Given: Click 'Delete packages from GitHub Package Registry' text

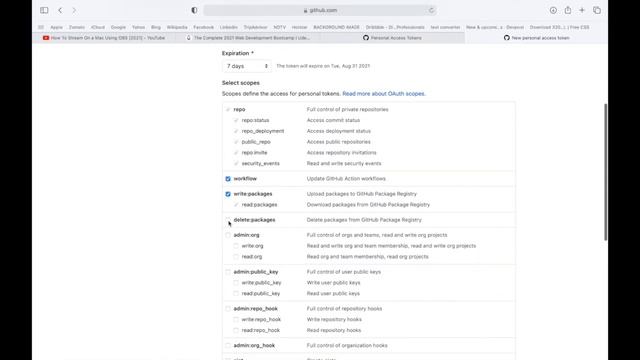Looking at the screenshot, I should [364, 220].
